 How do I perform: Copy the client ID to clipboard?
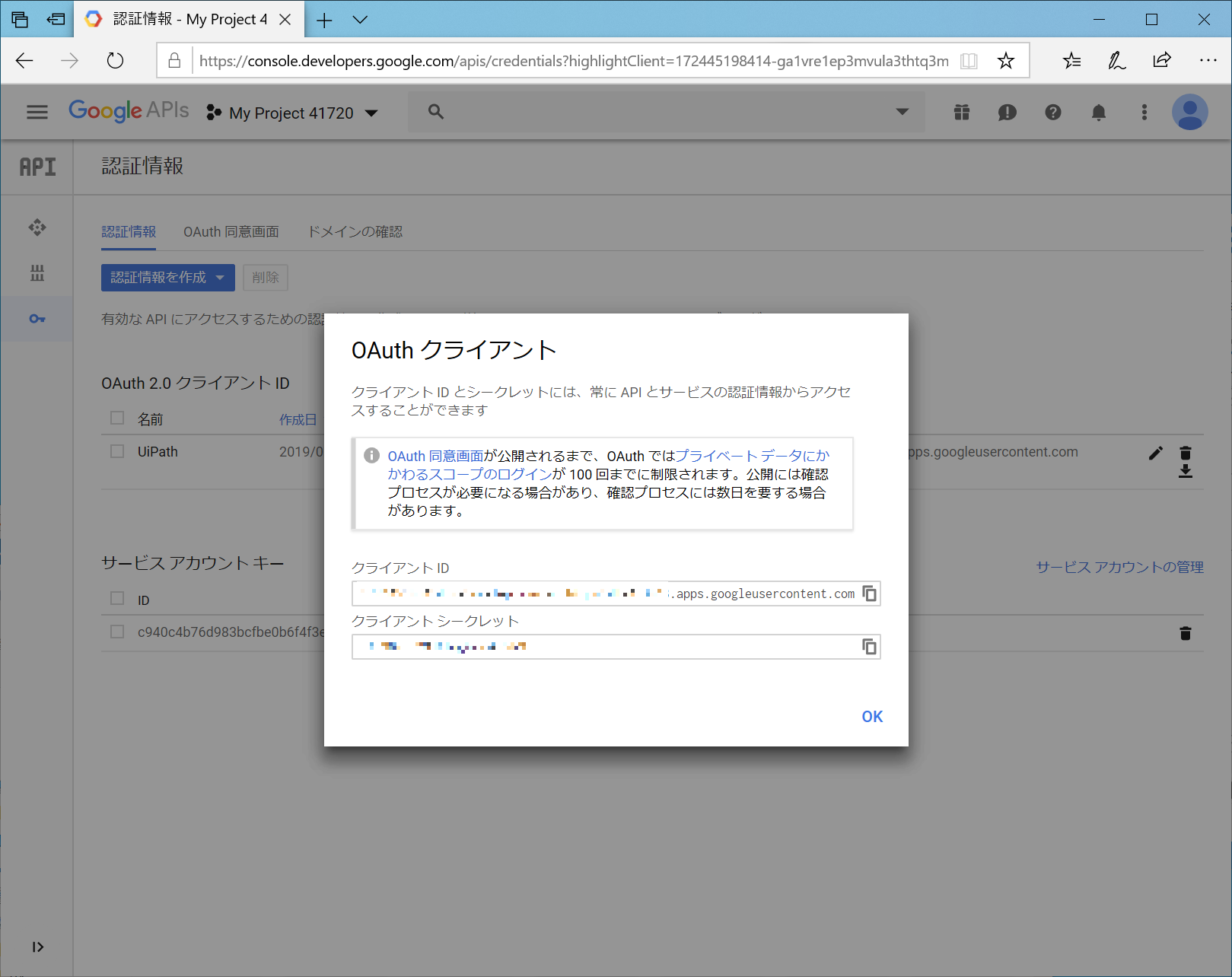pos(869,594)
